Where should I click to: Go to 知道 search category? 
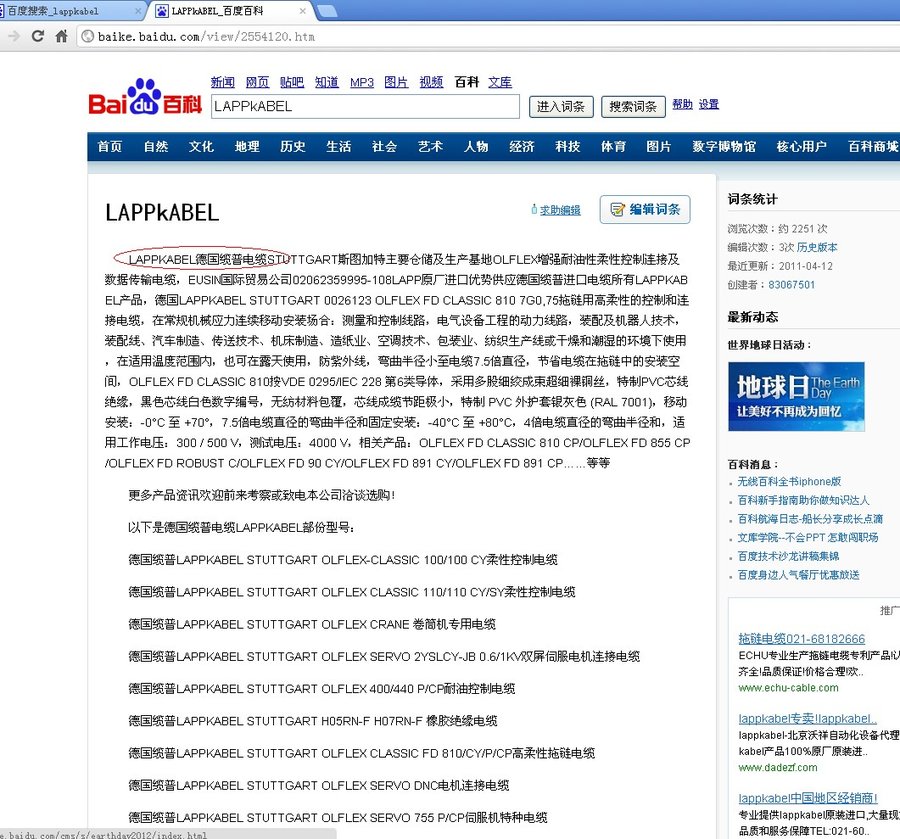[327, 82]
